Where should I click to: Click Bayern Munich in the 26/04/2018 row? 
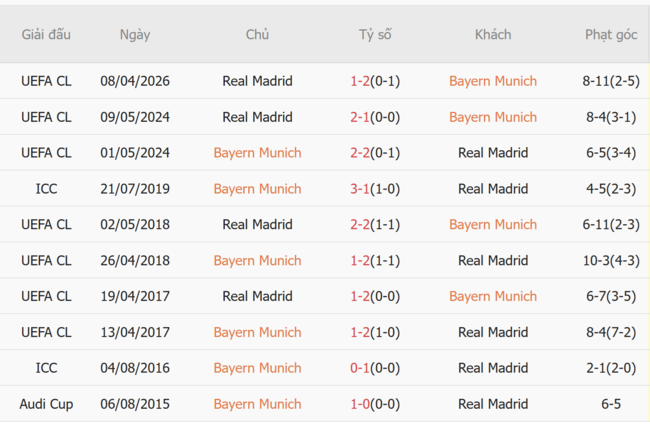pyautogui.click(x=257, y=261)
